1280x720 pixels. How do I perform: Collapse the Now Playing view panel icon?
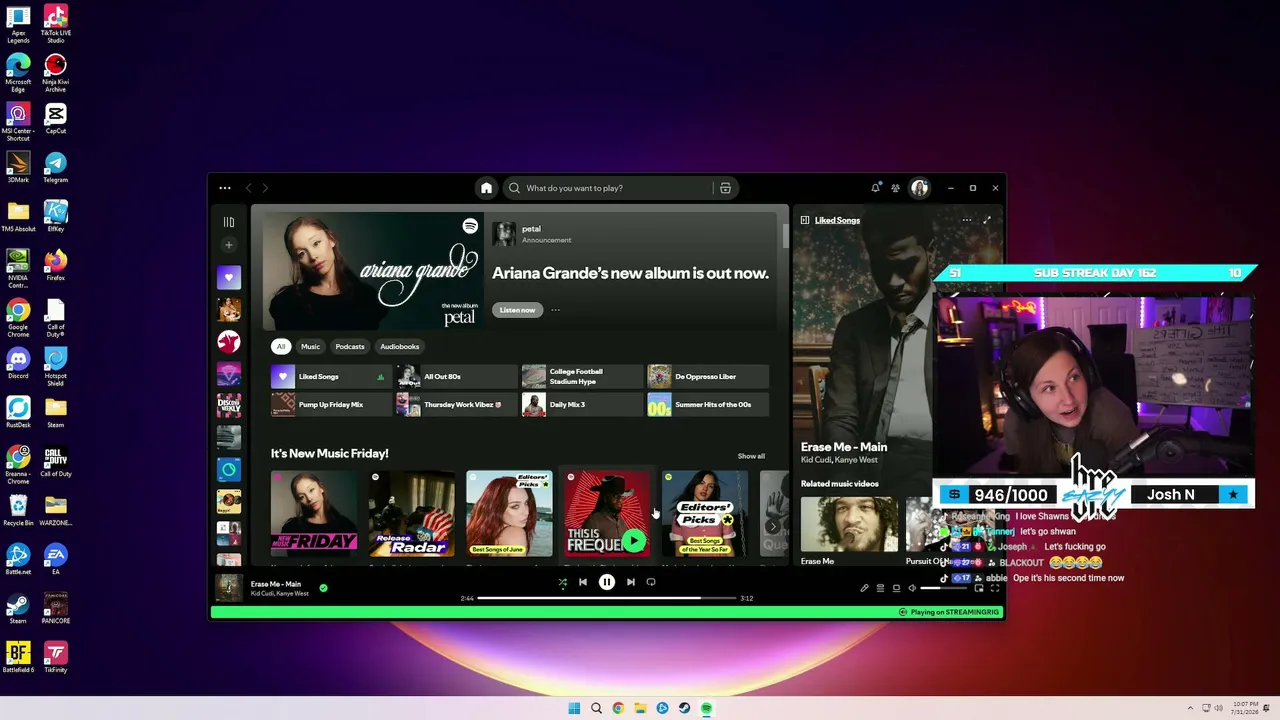(804, 220)
